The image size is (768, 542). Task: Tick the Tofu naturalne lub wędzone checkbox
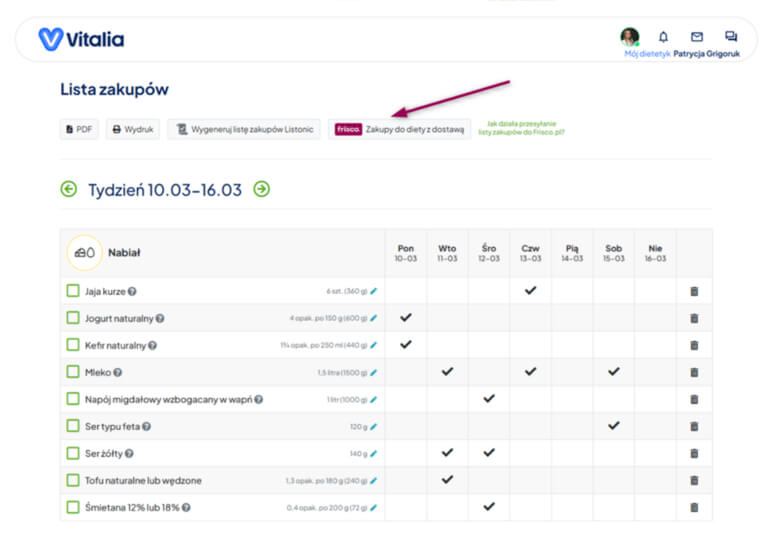pyautogui.click(x=73, y=480)
